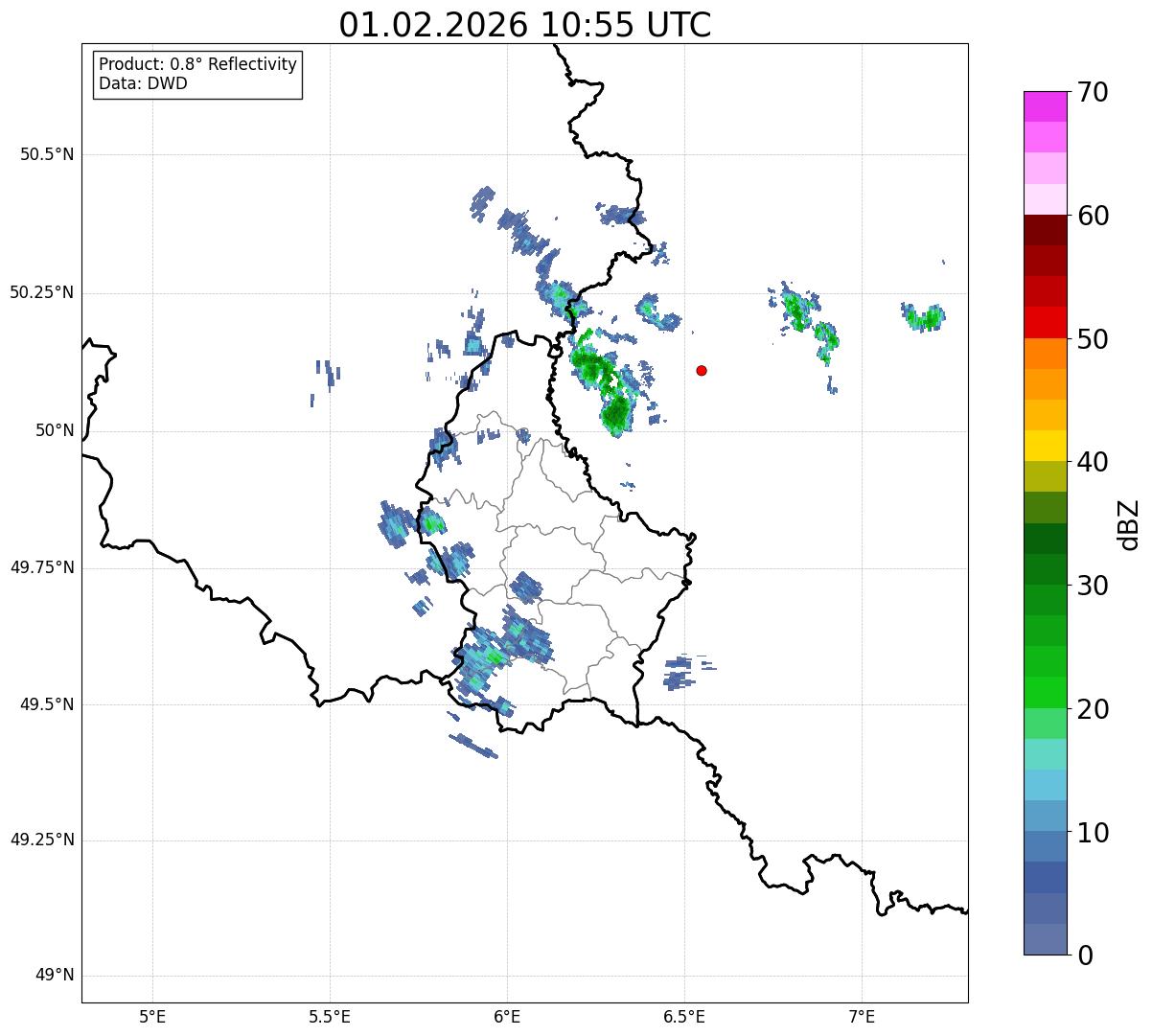1152x1036 pixels.
Task: Click the bright red colorbar segment above 50
Action: tap(1045, 322)
